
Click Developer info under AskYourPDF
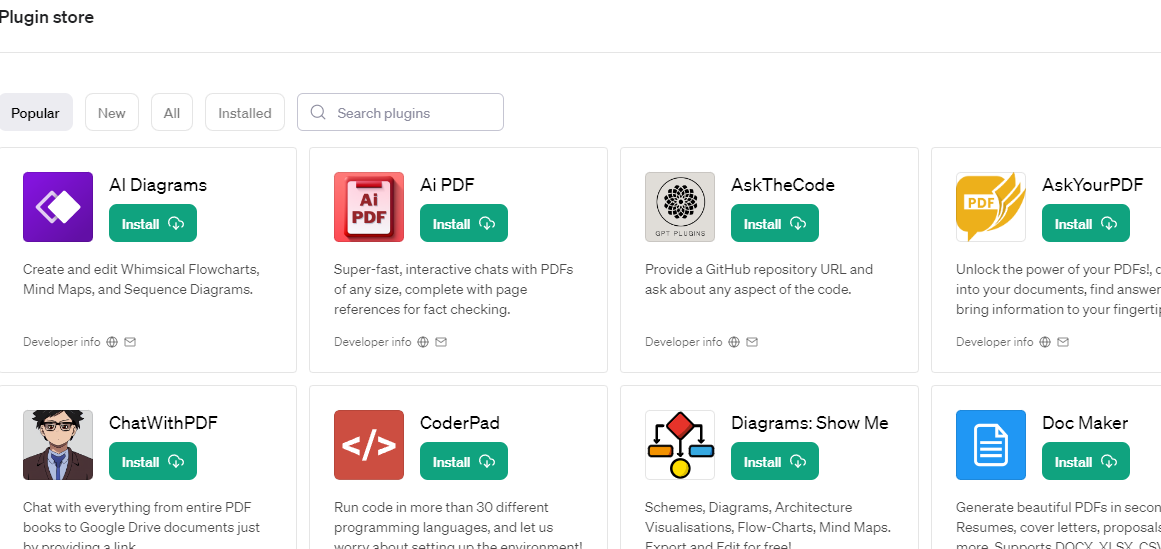pos(994,342)
